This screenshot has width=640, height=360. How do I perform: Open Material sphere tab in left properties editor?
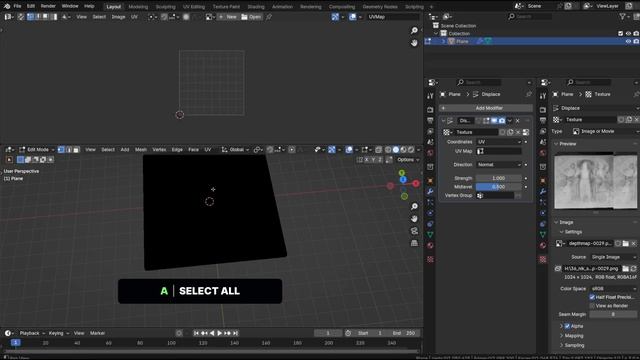pos(430,245)
